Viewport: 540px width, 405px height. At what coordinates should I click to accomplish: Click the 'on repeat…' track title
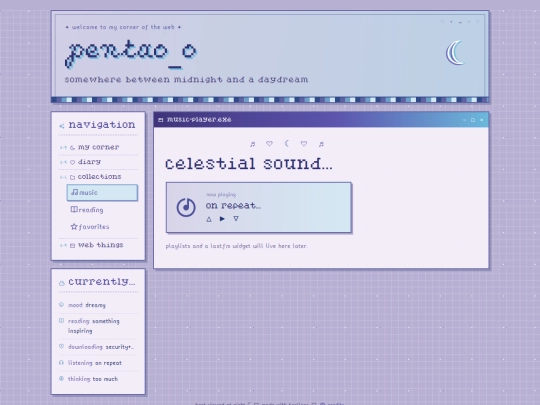pos(233,206)
